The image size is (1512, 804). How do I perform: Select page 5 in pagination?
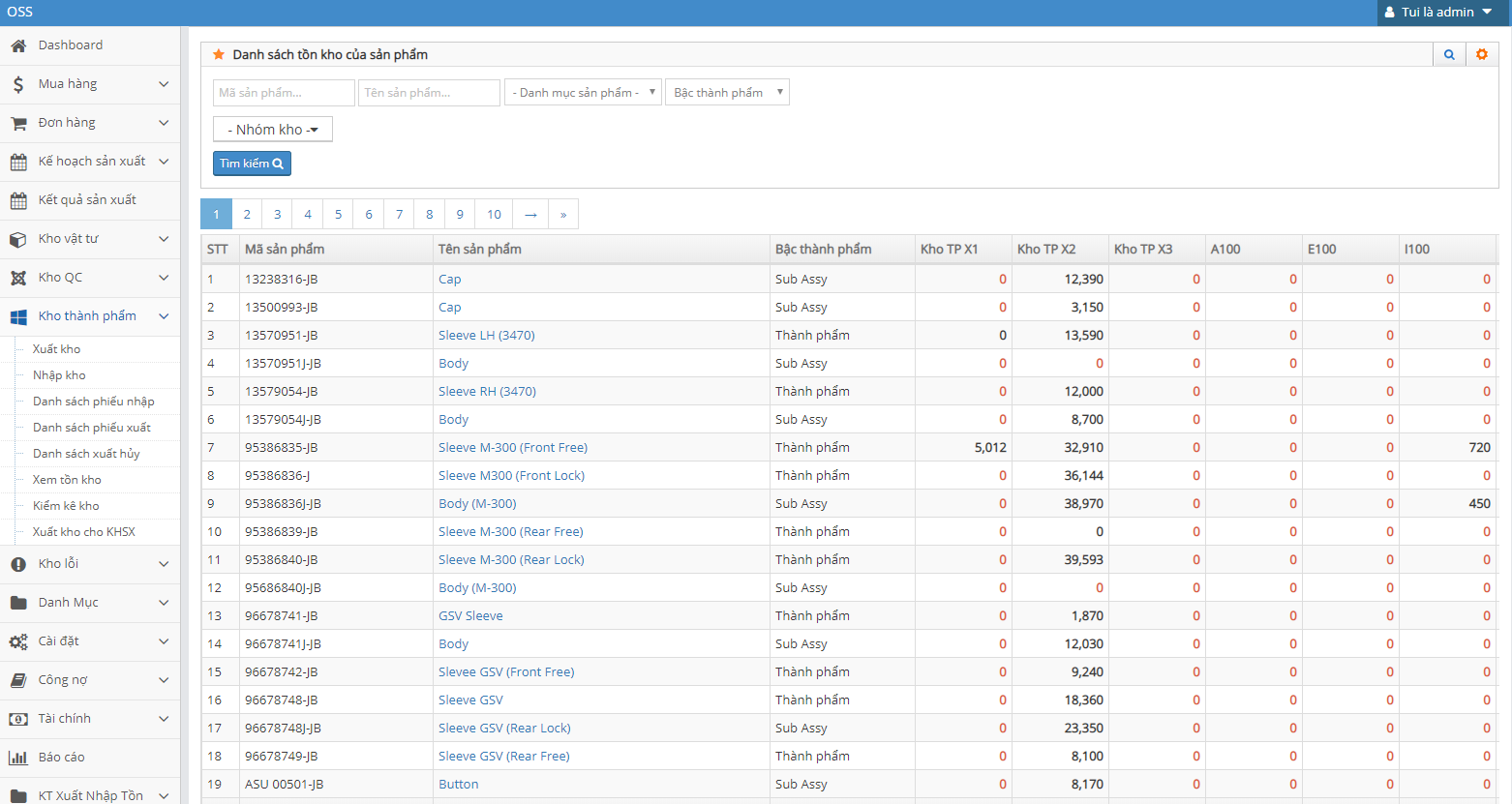click(x=338, y=214)
